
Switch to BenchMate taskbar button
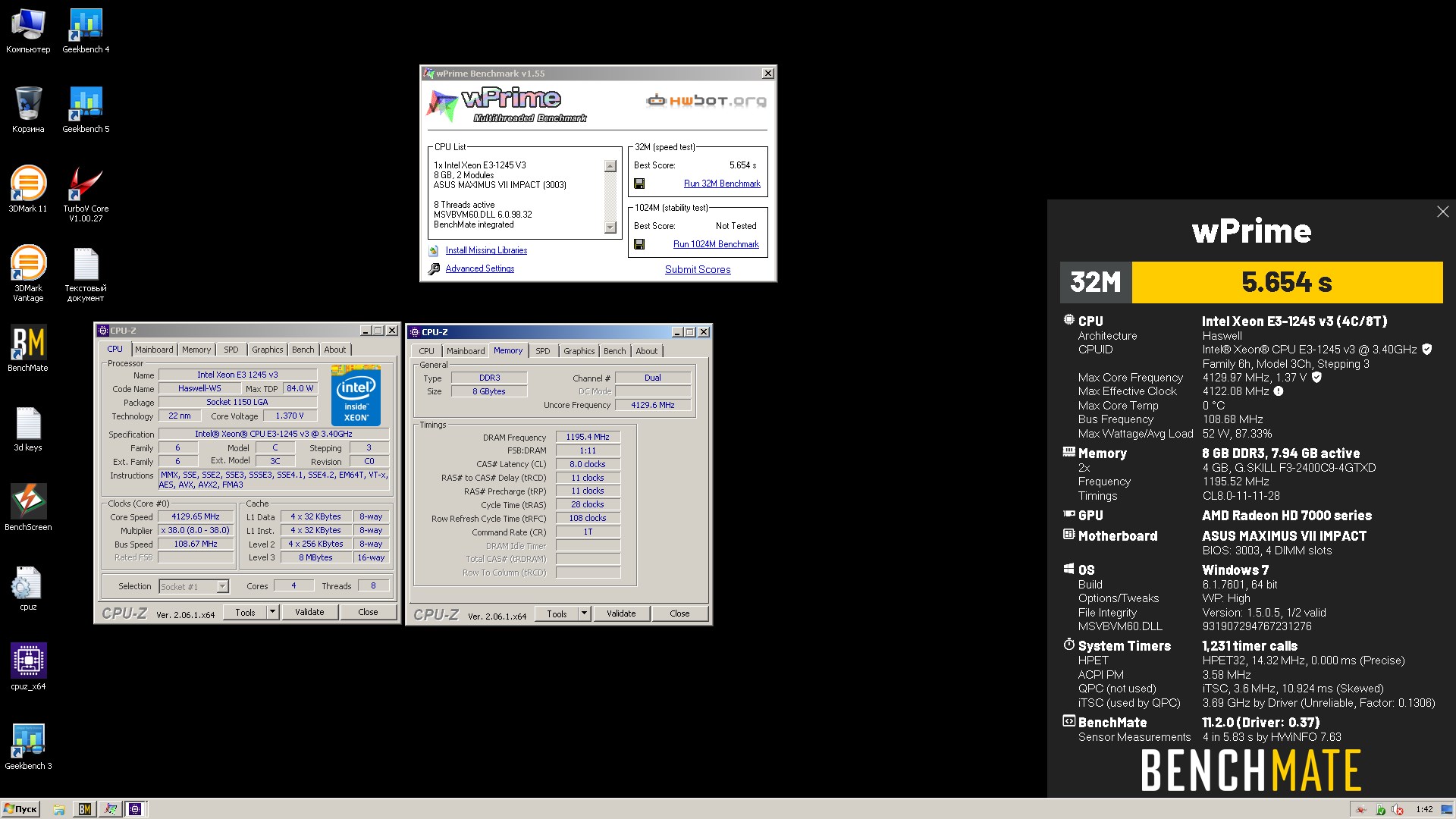tap(84, 809)
